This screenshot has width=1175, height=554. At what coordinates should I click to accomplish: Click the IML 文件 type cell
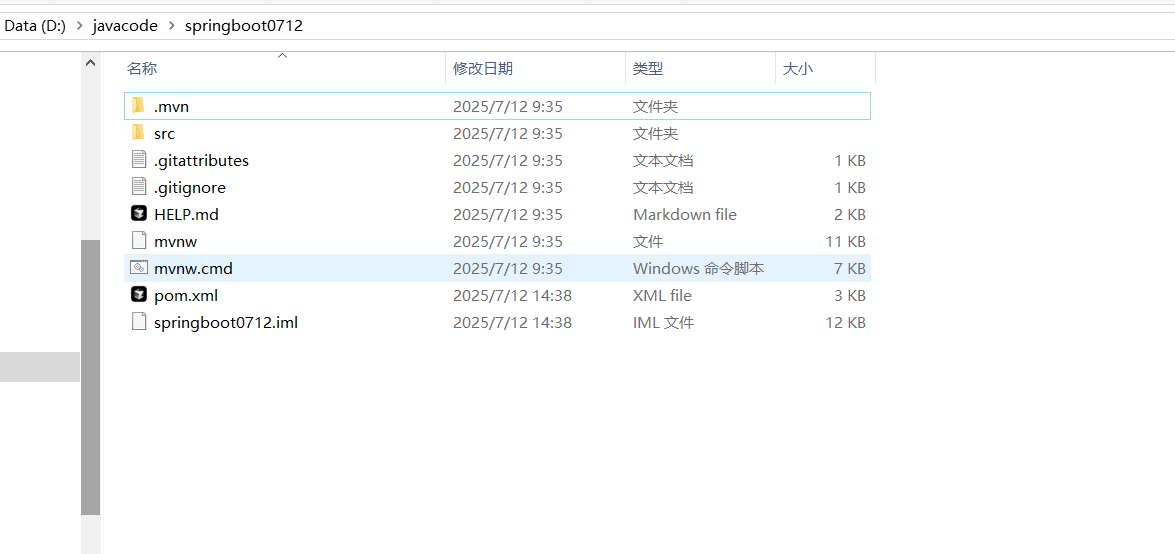[663, 322]
